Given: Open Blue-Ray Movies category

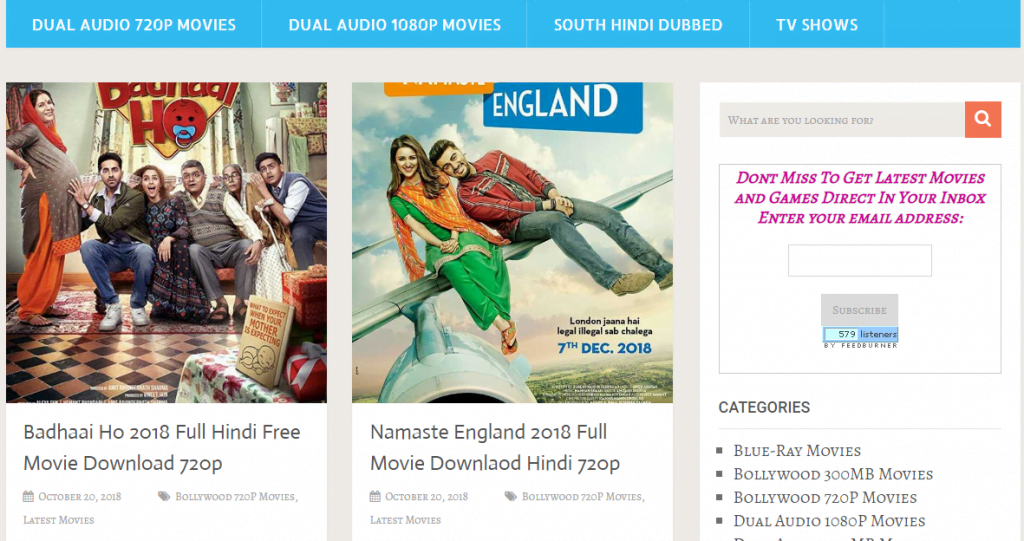Looking at the screenshot, I should pyautogui.click(x=797, y=451).
